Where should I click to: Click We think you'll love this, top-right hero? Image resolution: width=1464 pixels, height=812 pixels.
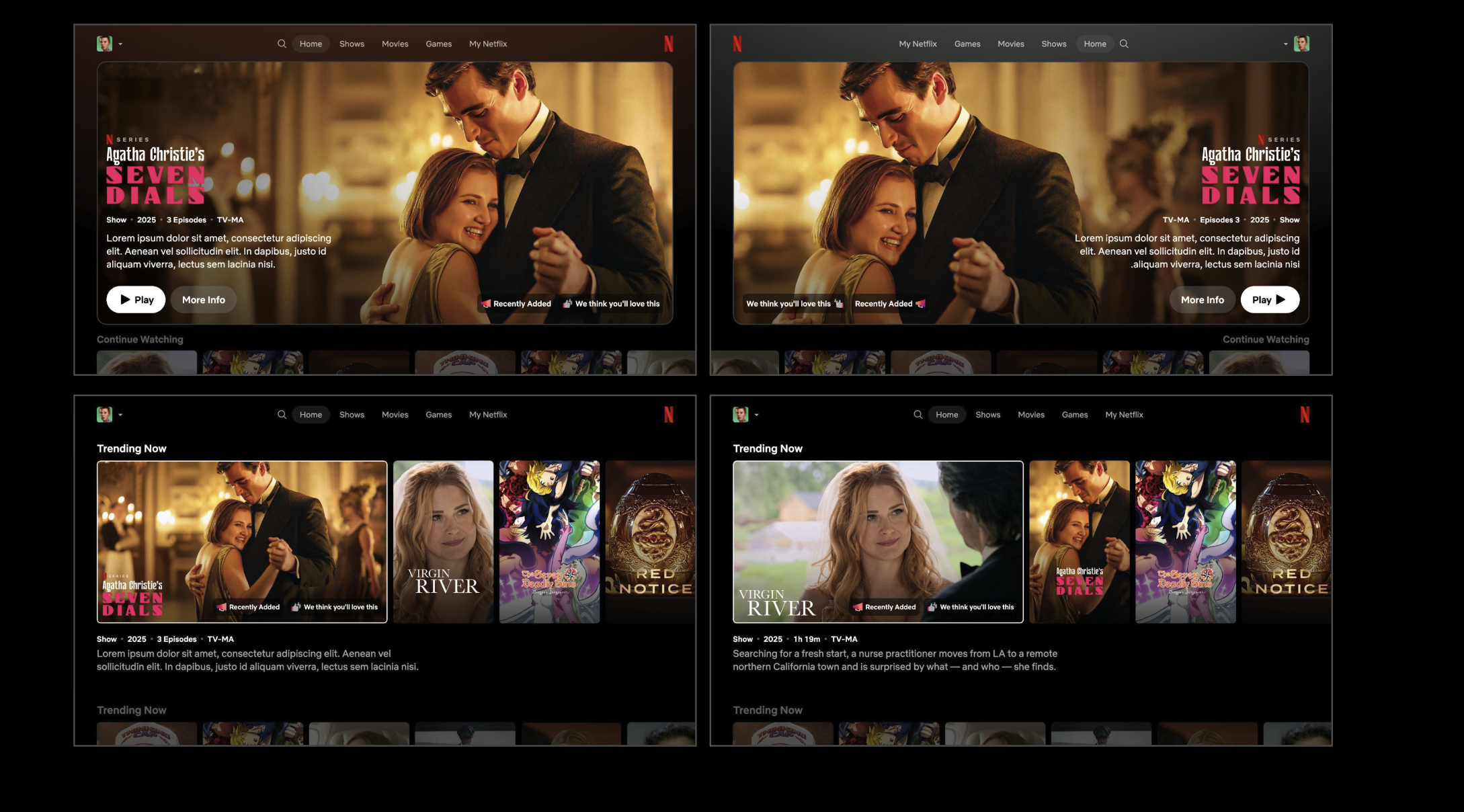point(795,304)
